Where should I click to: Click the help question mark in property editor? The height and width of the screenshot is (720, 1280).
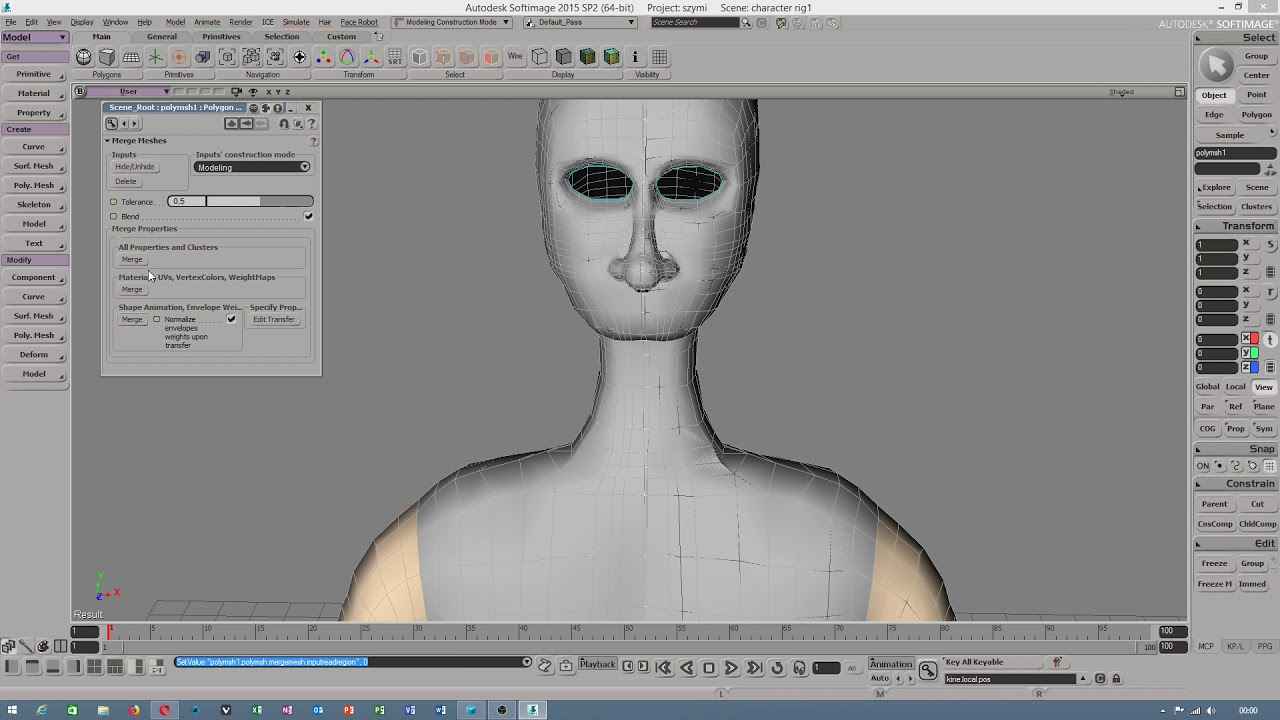click(x=312, y=124)
